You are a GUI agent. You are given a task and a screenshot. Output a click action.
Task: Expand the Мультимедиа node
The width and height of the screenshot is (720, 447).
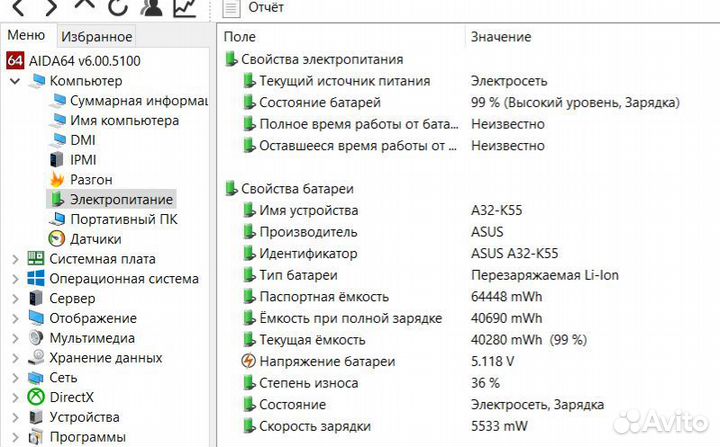(15, 338)
